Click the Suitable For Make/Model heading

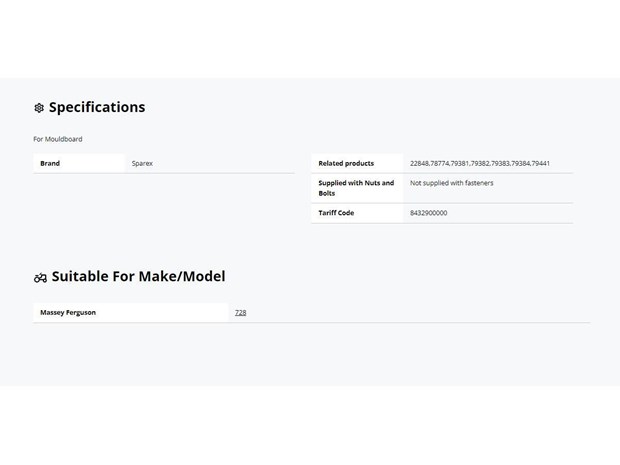[x=138, y=276]
